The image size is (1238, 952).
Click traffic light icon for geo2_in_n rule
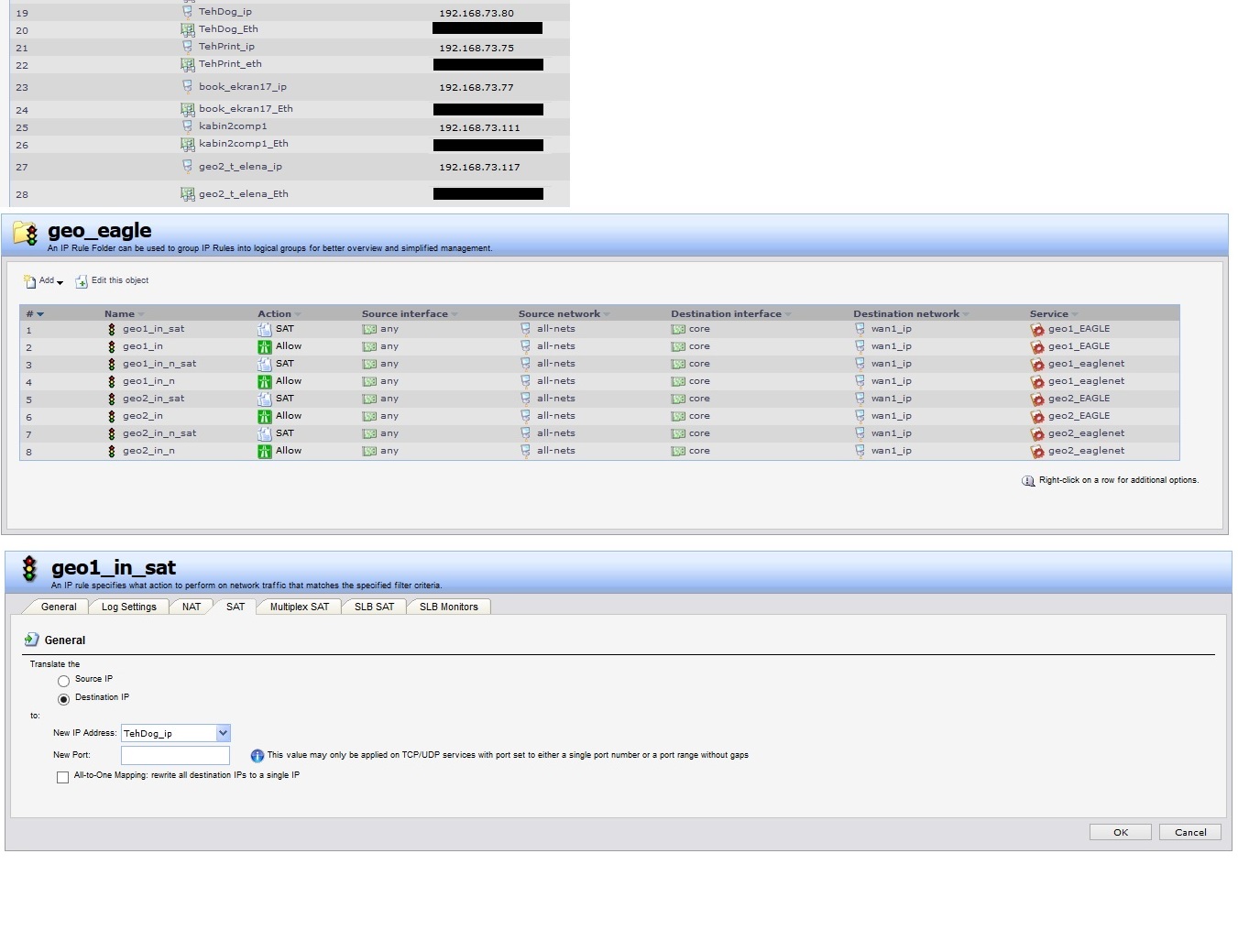click(112, 451)
